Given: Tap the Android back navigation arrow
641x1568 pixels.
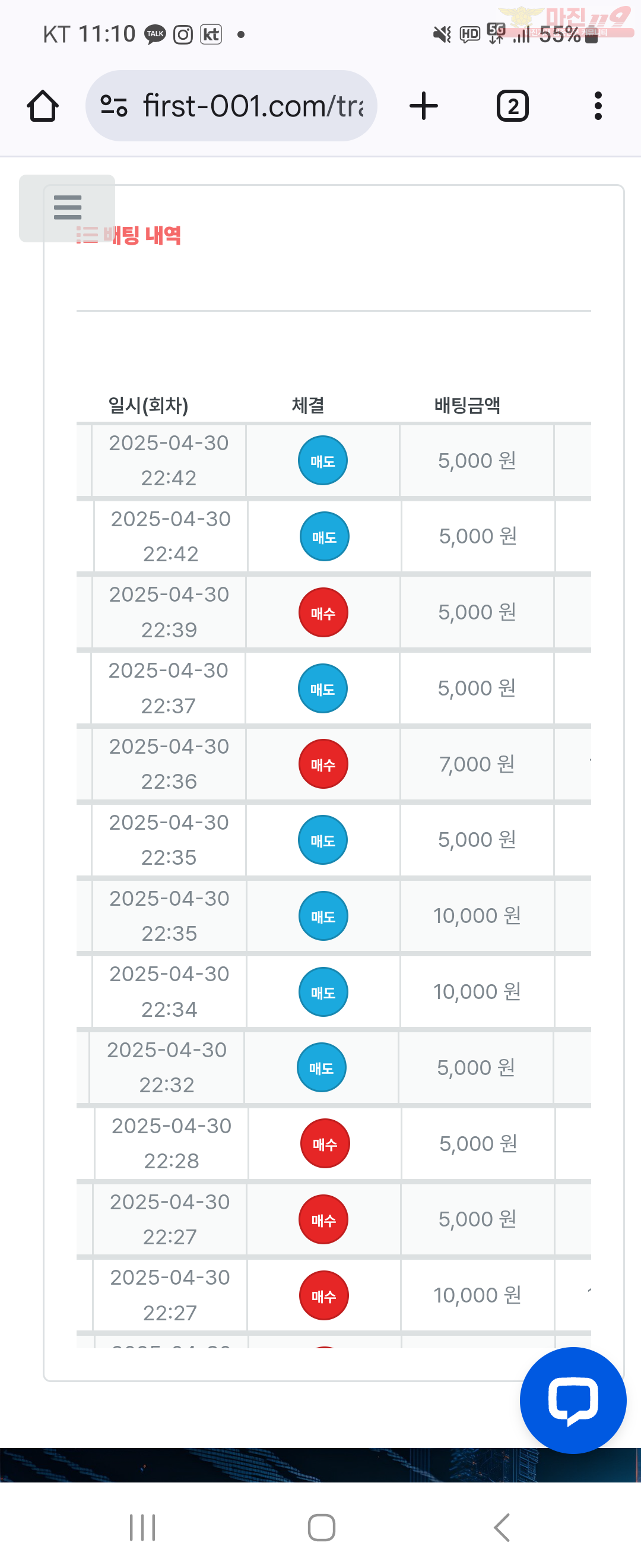Looking at the screenshot, I should [x=502, y=1527].
